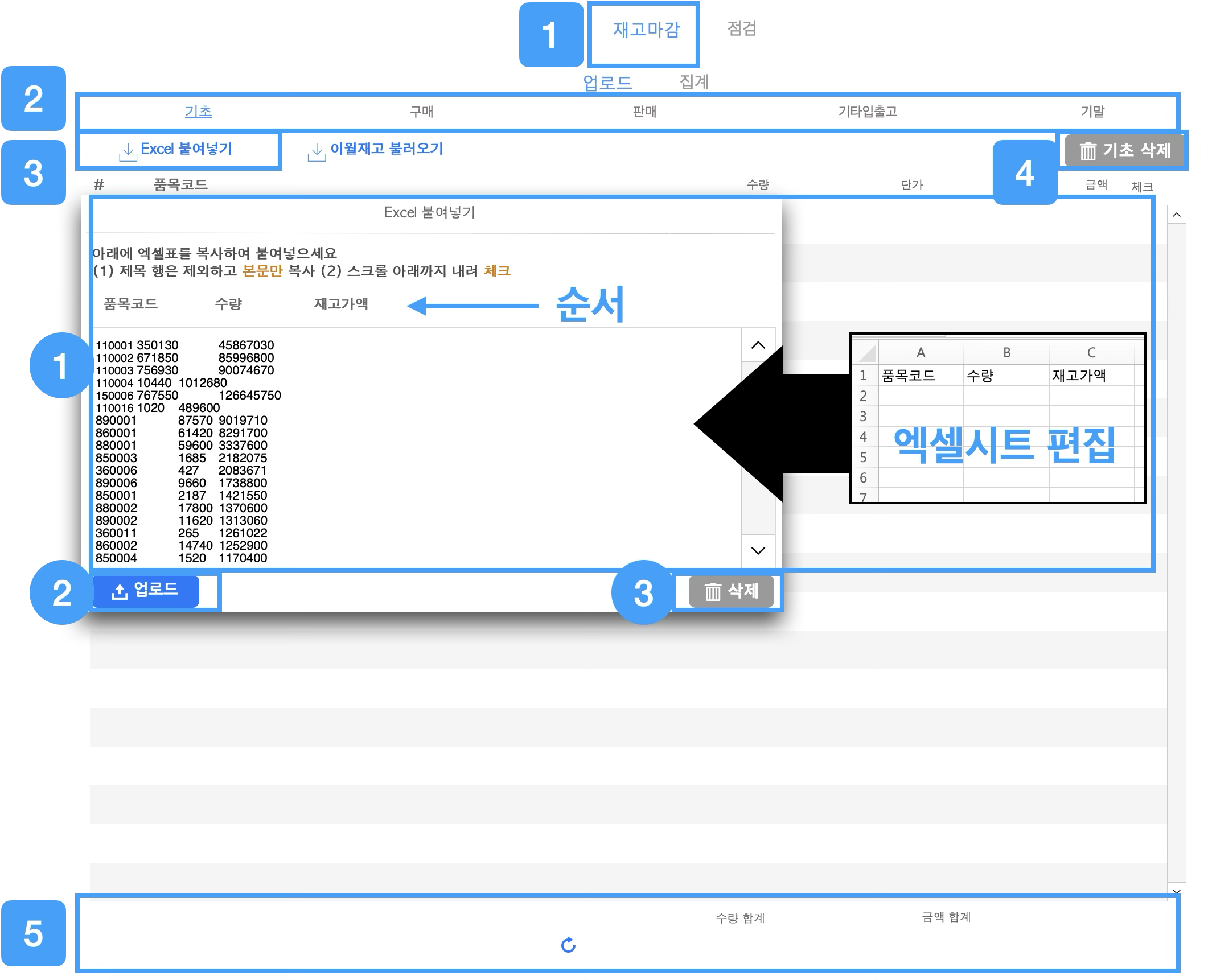Screen dimensions: 1208x980
Task: Click the trash icon on the 삭제 button
Action: (713, 592)
